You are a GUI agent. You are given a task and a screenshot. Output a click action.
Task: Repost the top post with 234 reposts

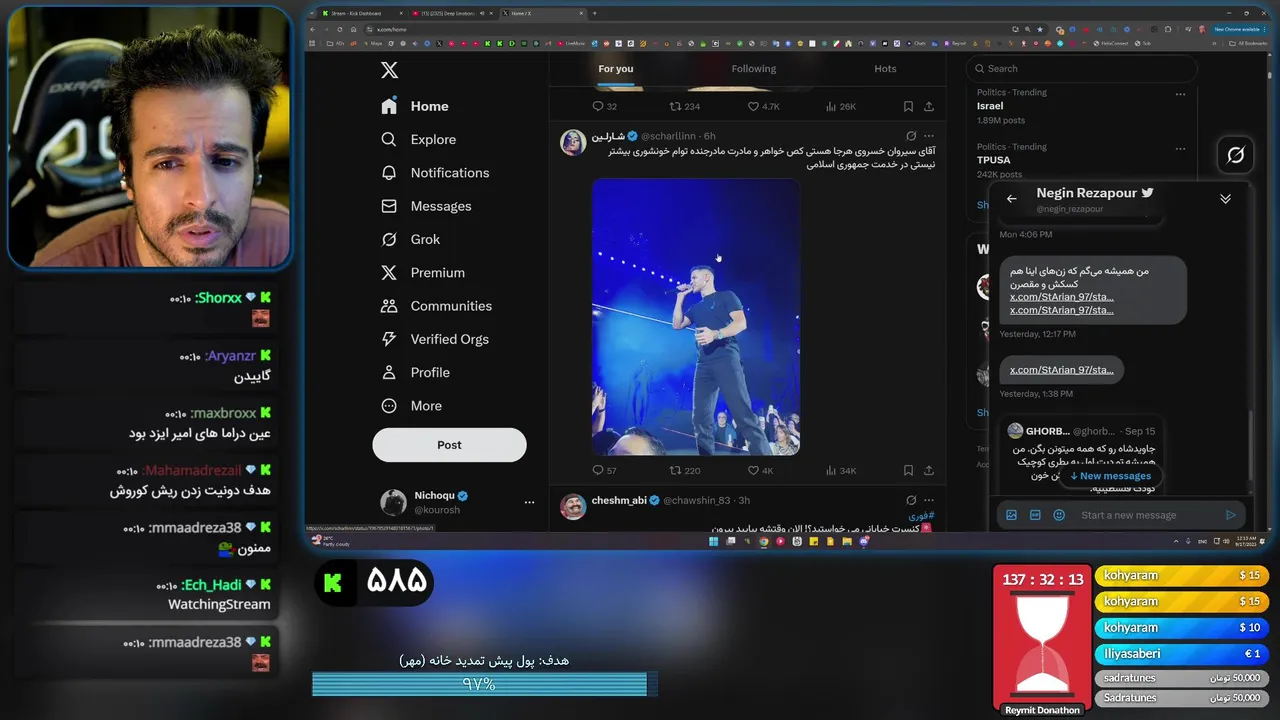(x=685, y=106)
